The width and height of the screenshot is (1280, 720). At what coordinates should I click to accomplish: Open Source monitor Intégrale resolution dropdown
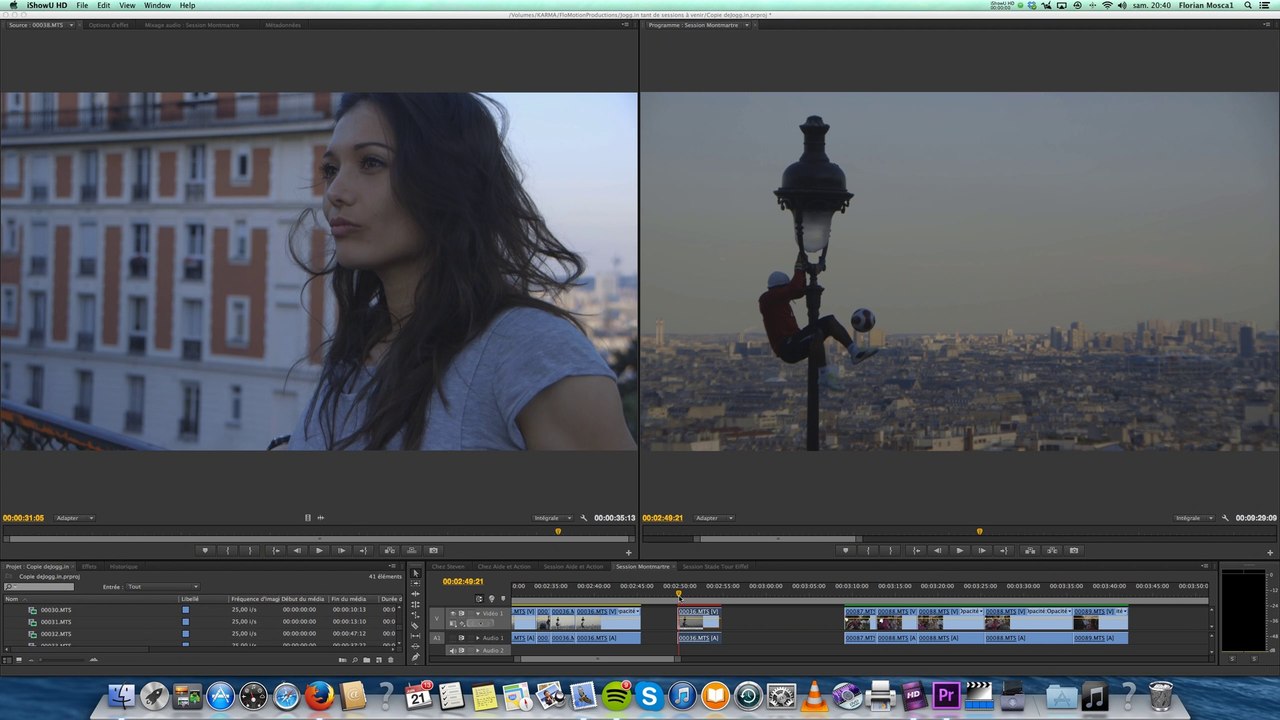click(x=552, y=518)
